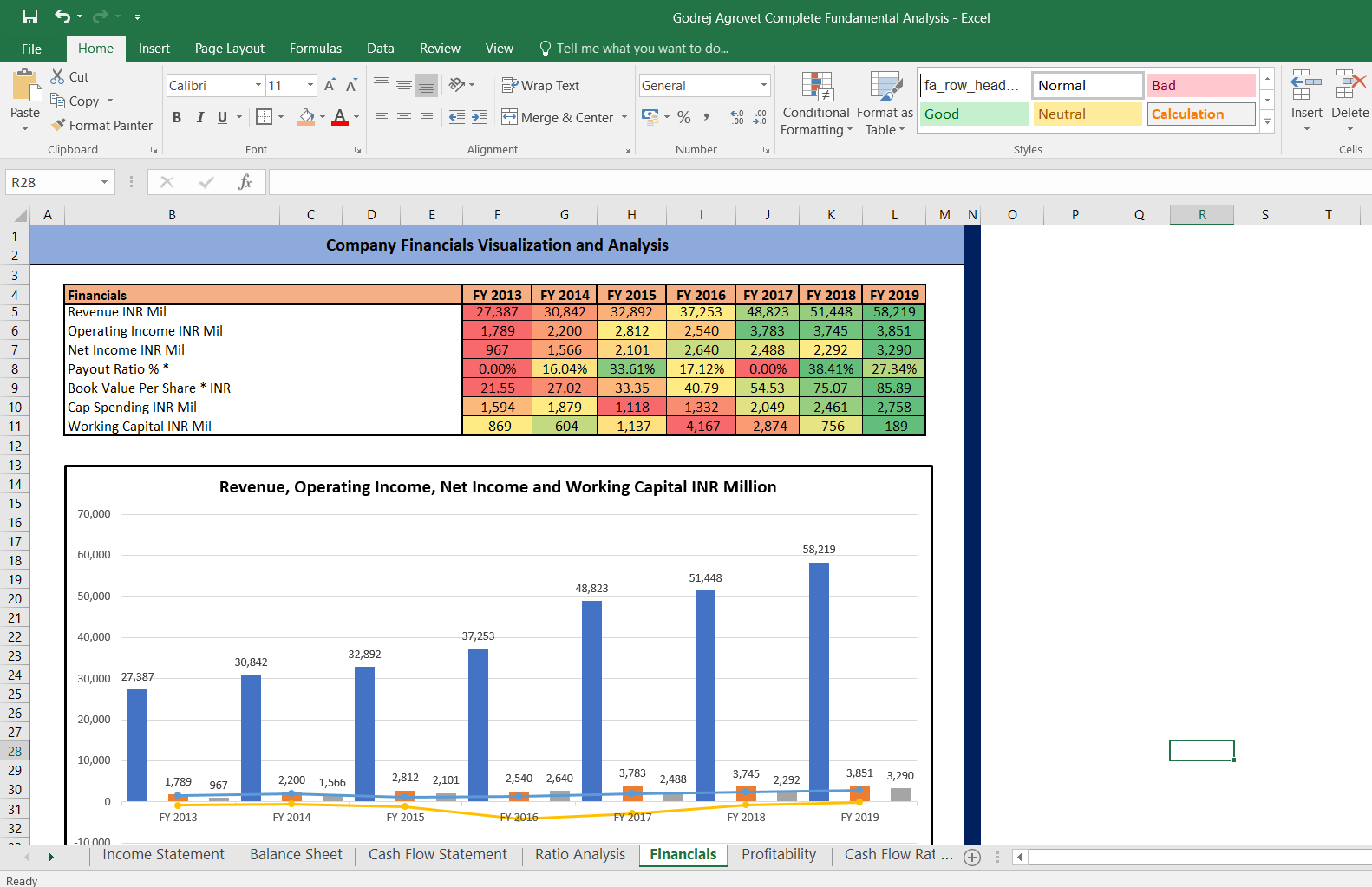The height and width of the screenshot is (887, 1372).
Task: Save the workbook with the floppy icon
Action: [x=30, y=16]
